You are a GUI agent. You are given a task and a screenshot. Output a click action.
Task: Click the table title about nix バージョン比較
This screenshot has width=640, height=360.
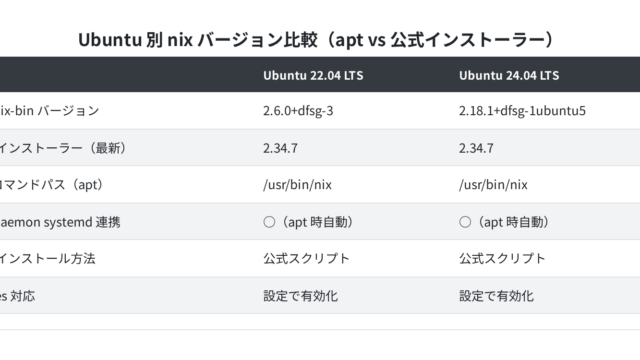316,40
